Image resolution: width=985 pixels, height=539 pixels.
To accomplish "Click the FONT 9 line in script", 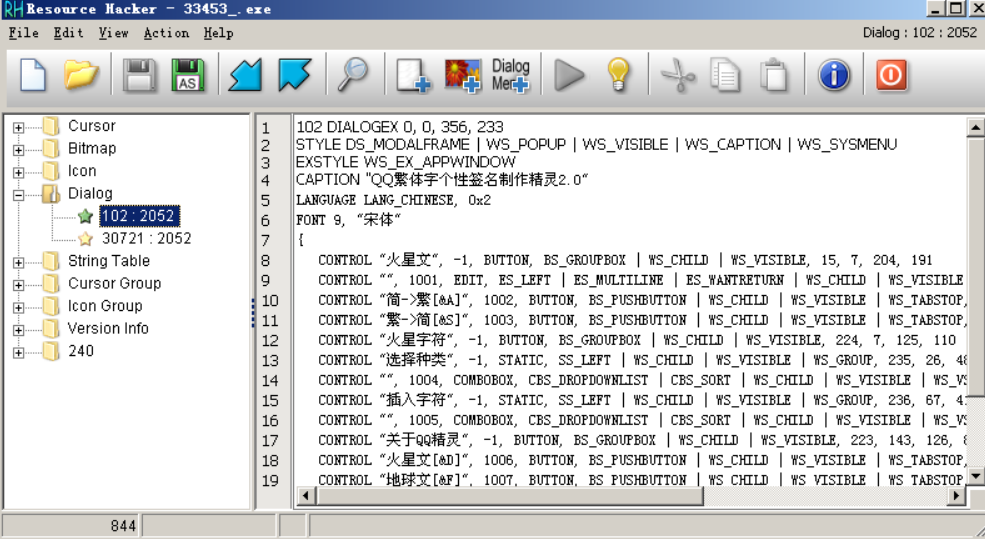I will [x=348, y=220].
